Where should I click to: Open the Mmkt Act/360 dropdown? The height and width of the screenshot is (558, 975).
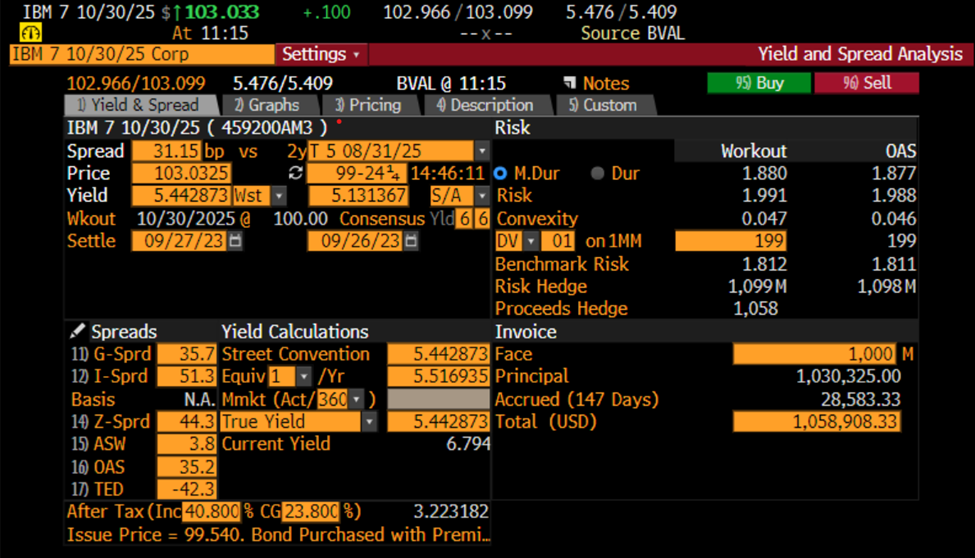[356, 399]
